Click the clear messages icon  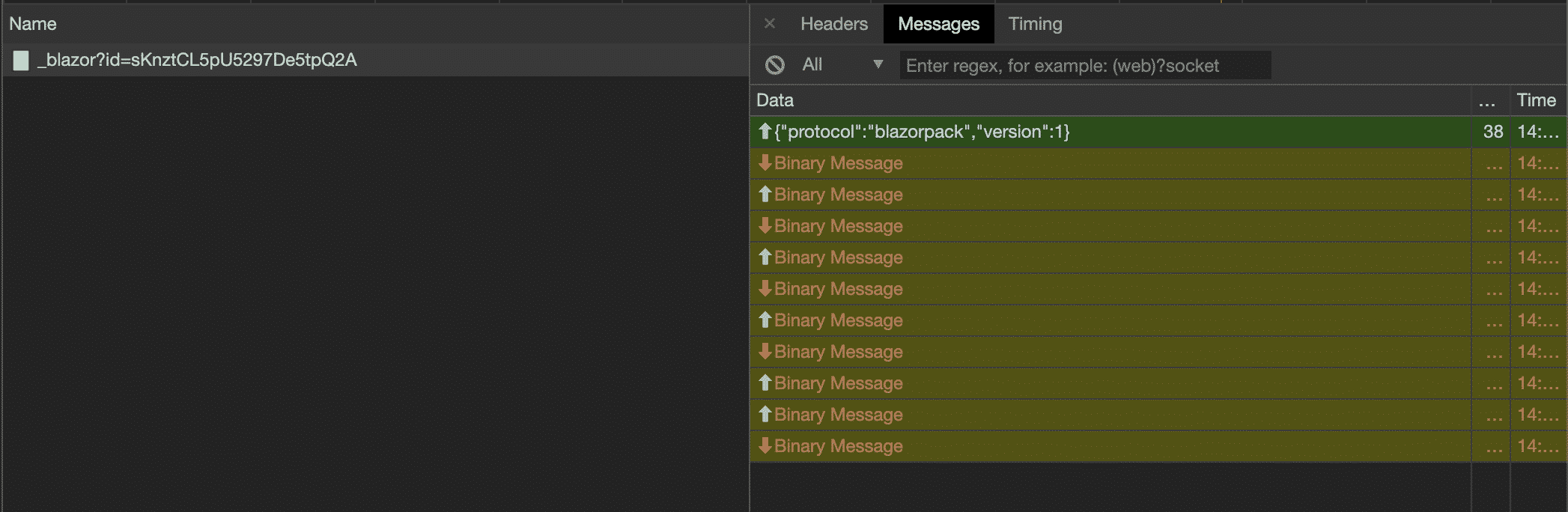click(775, 65)
